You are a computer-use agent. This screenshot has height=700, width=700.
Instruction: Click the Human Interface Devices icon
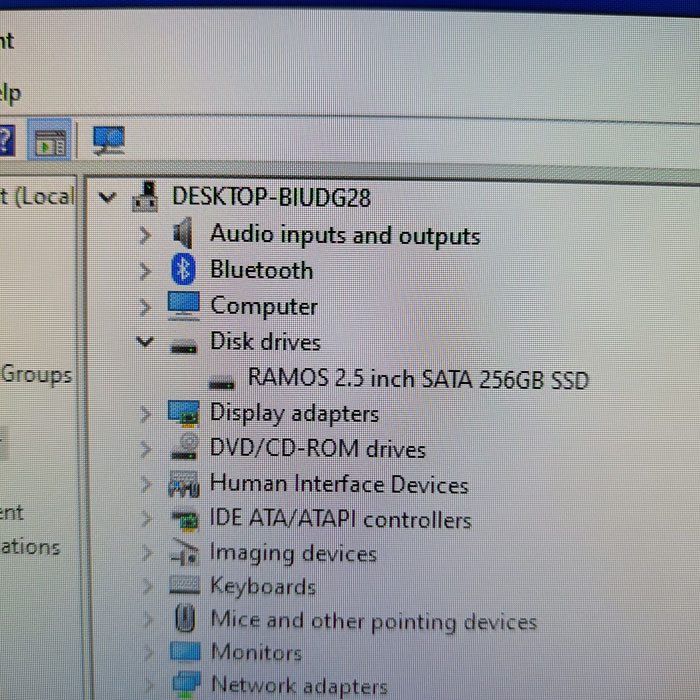[184, 485]
